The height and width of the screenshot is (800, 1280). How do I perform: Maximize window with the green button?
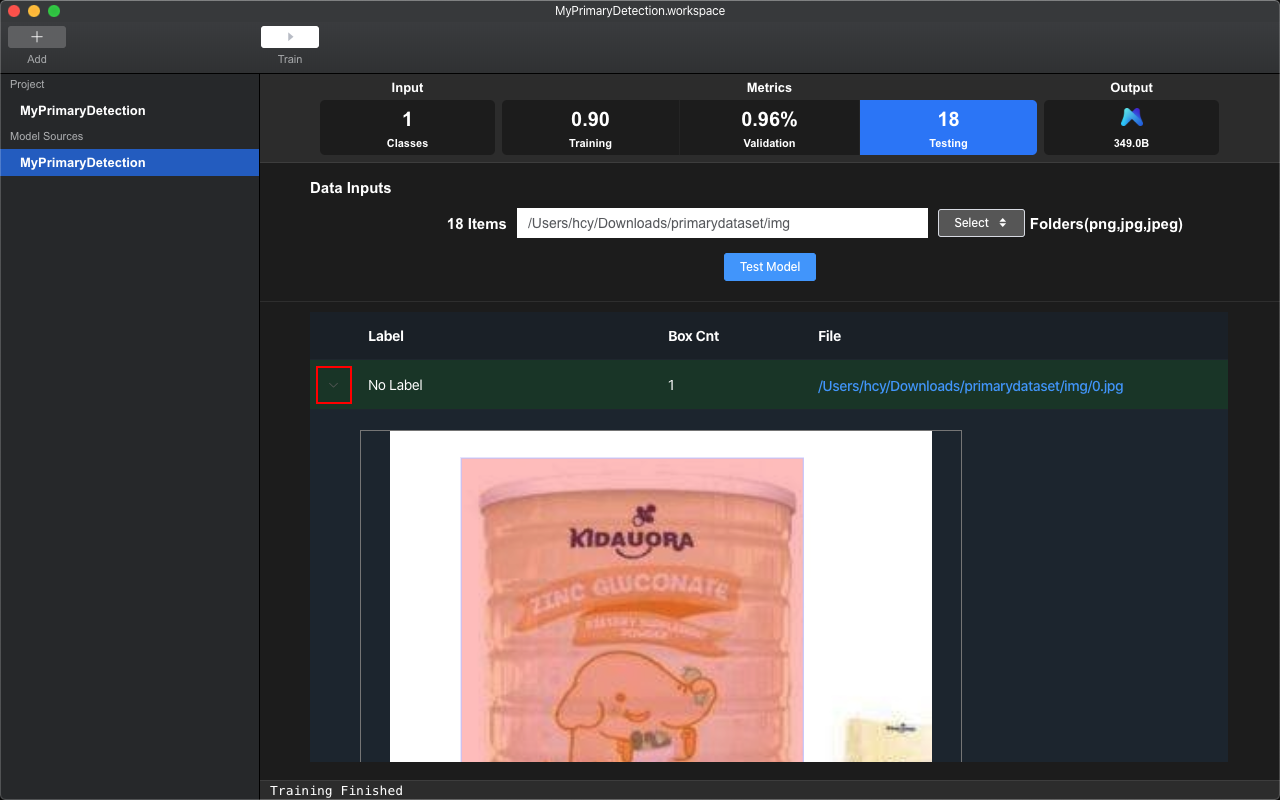tap(54, 11)
